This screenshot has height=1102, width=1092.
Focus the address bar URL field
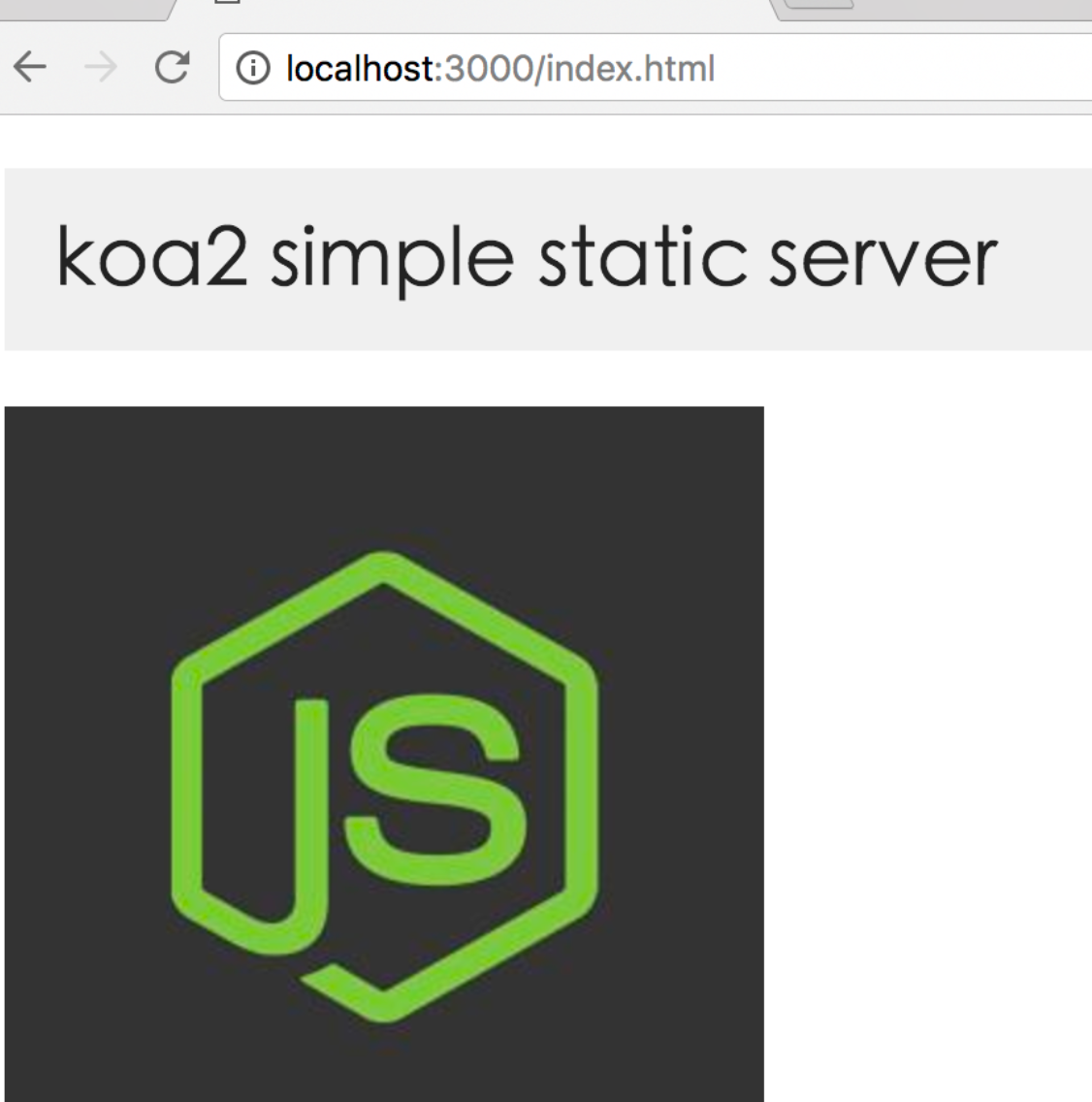tap(873, 69)
